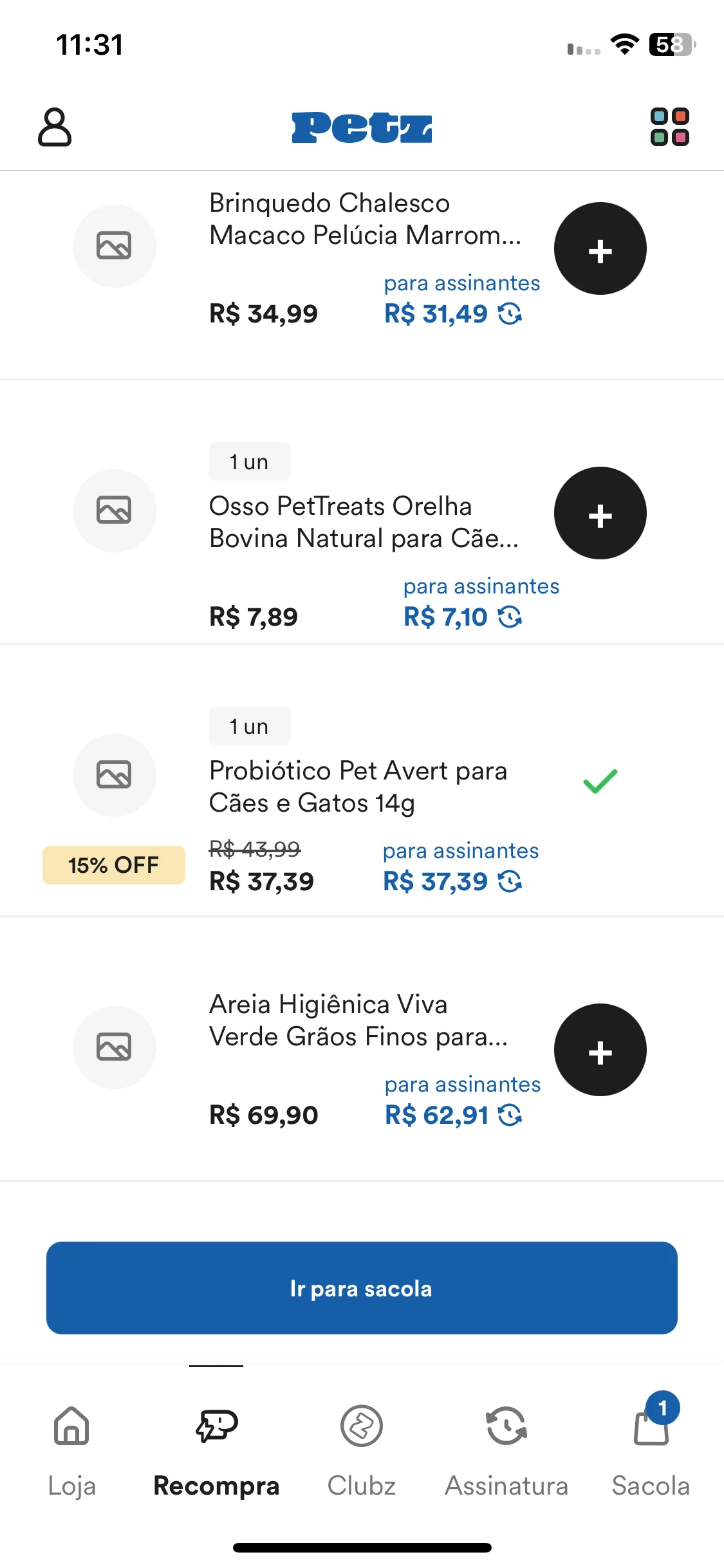Open the colorful apps grid menu
The width and height of the screenshot is (724, 1568).
[x=669, y=127]
